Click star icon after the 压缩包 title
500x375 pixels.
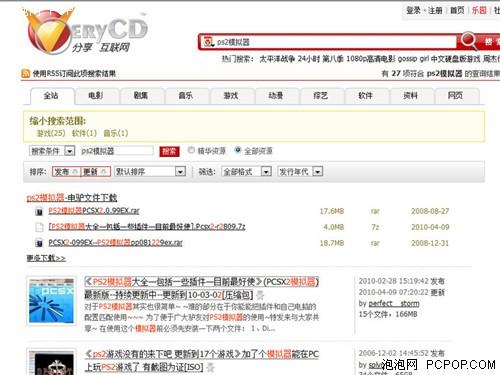(260, 295)
